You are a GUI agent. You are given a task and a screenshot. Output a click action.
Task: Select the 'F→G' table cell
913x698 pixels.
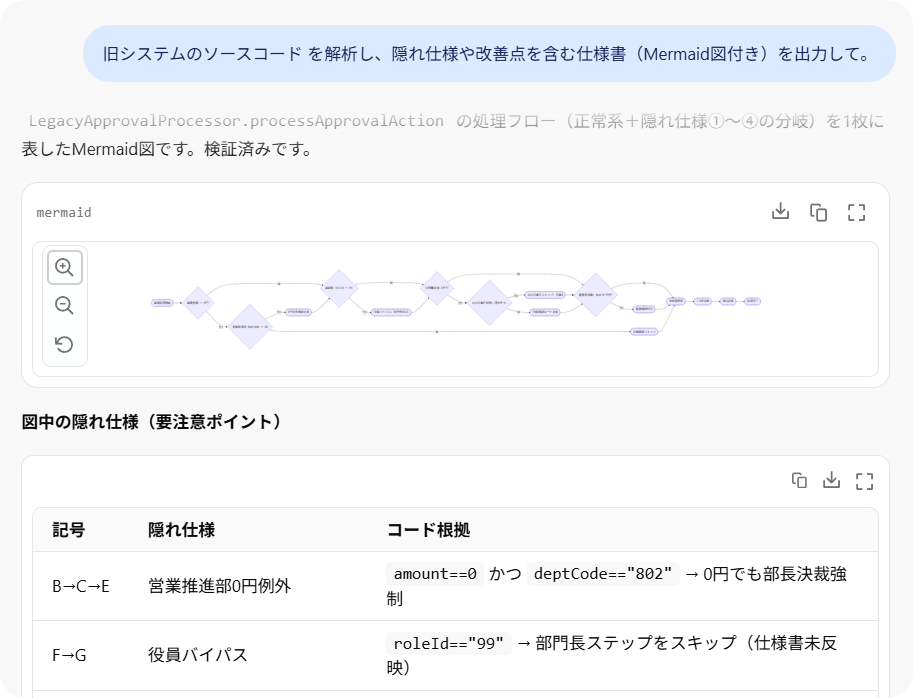pos(69,656)
